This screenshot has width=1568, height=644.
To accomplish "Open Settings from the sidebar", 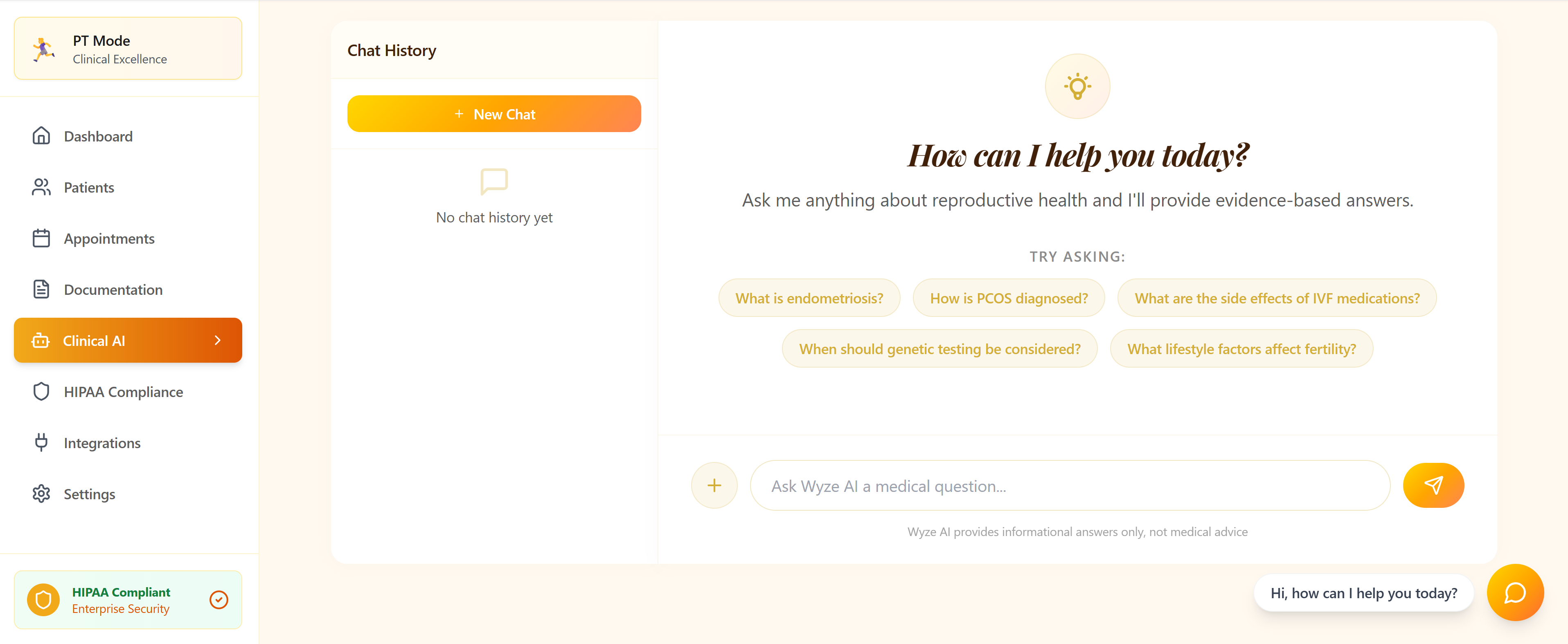I will click(90, 494).
